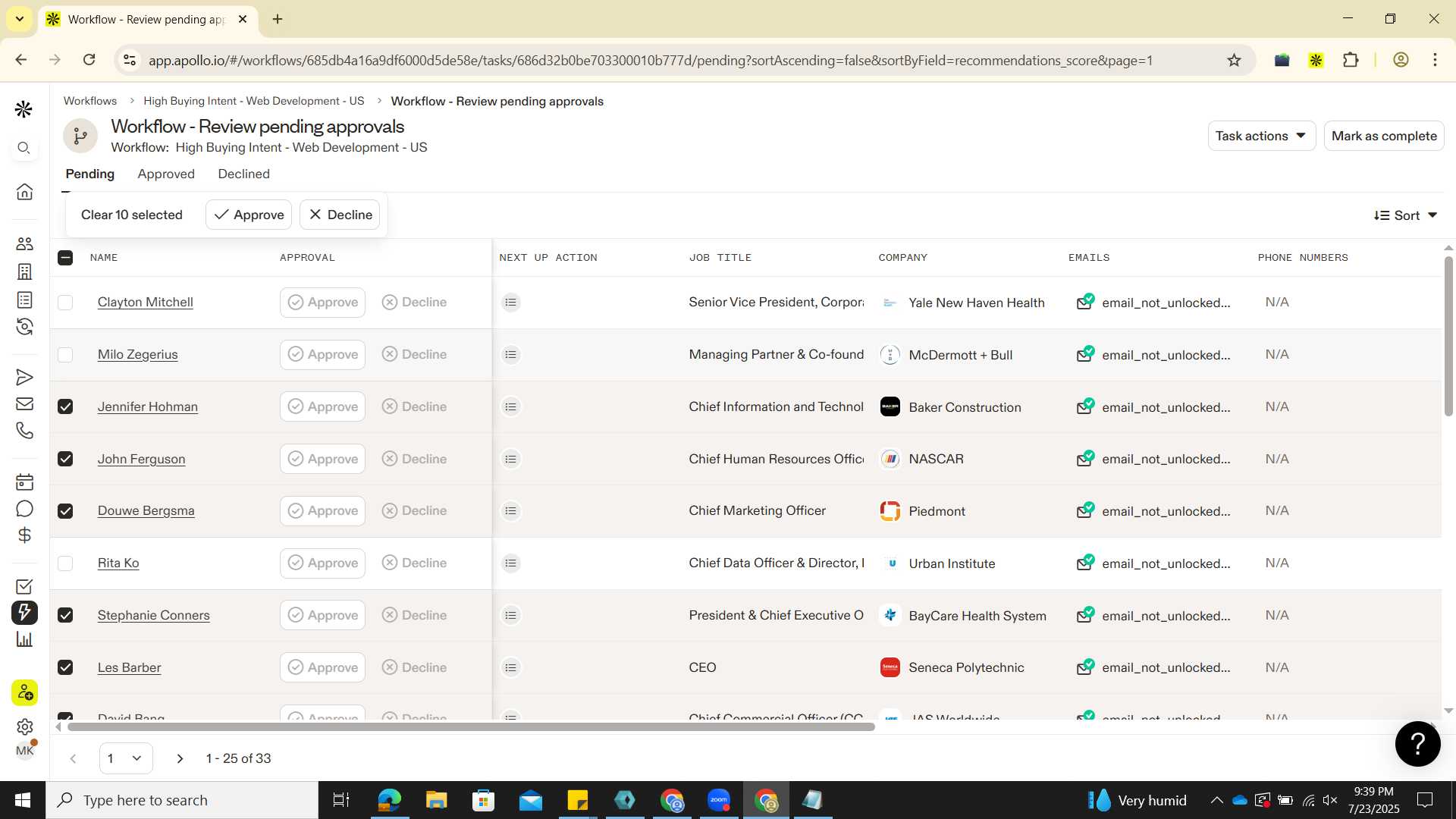Open the Calls phone icon in sidebar
The width and height of the screenshot is (1456, 819).
[24, 431]
